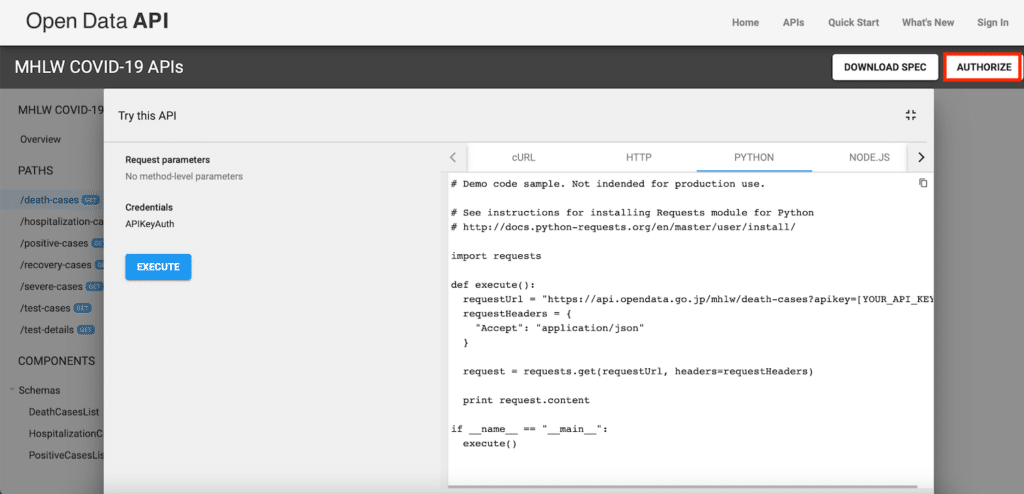Click the requestUrl code line
Screen dimensions: 1024x494
(x=696, y=299)
